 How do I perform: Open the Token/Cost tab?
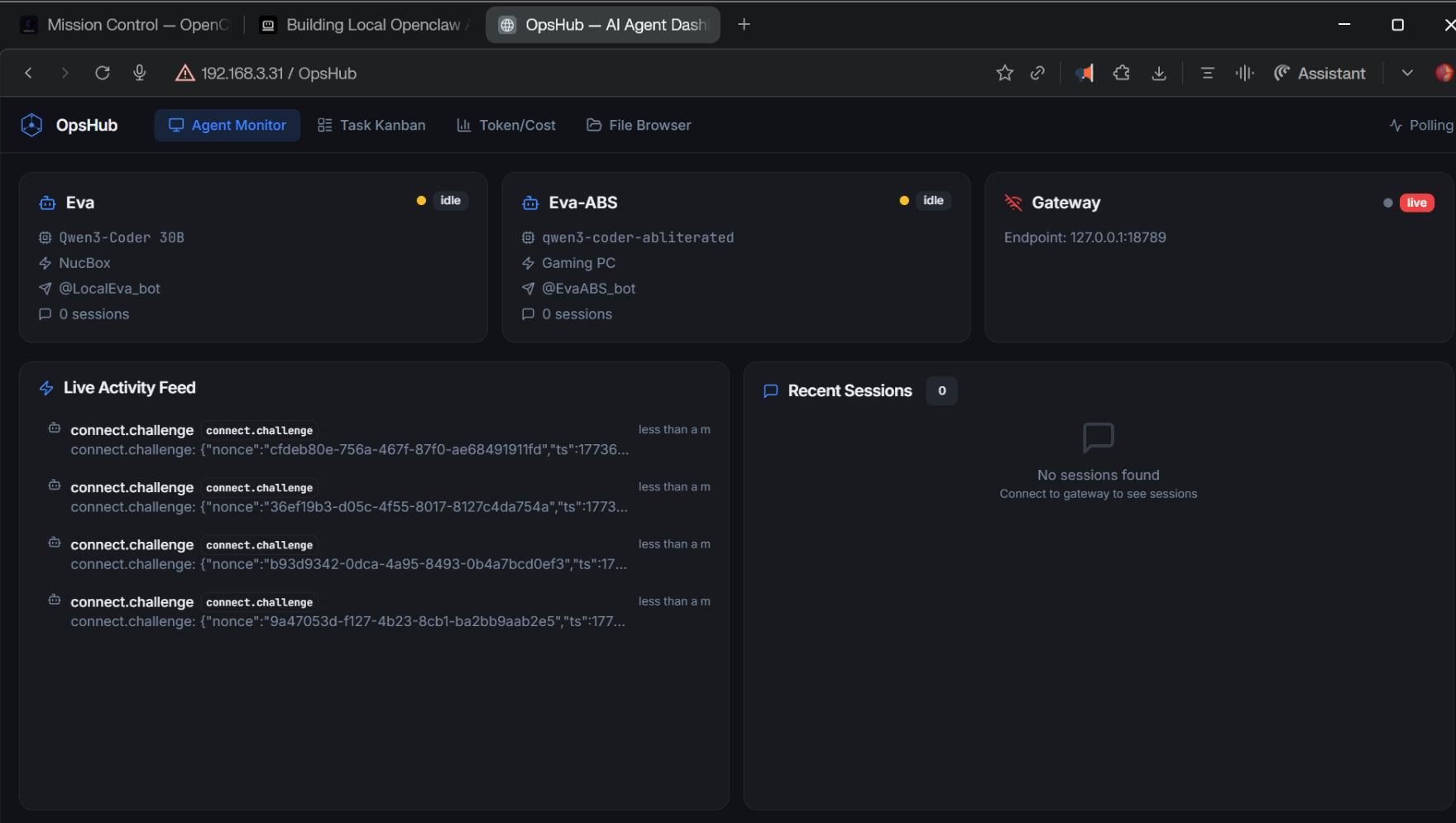click(x=506, y=125)
